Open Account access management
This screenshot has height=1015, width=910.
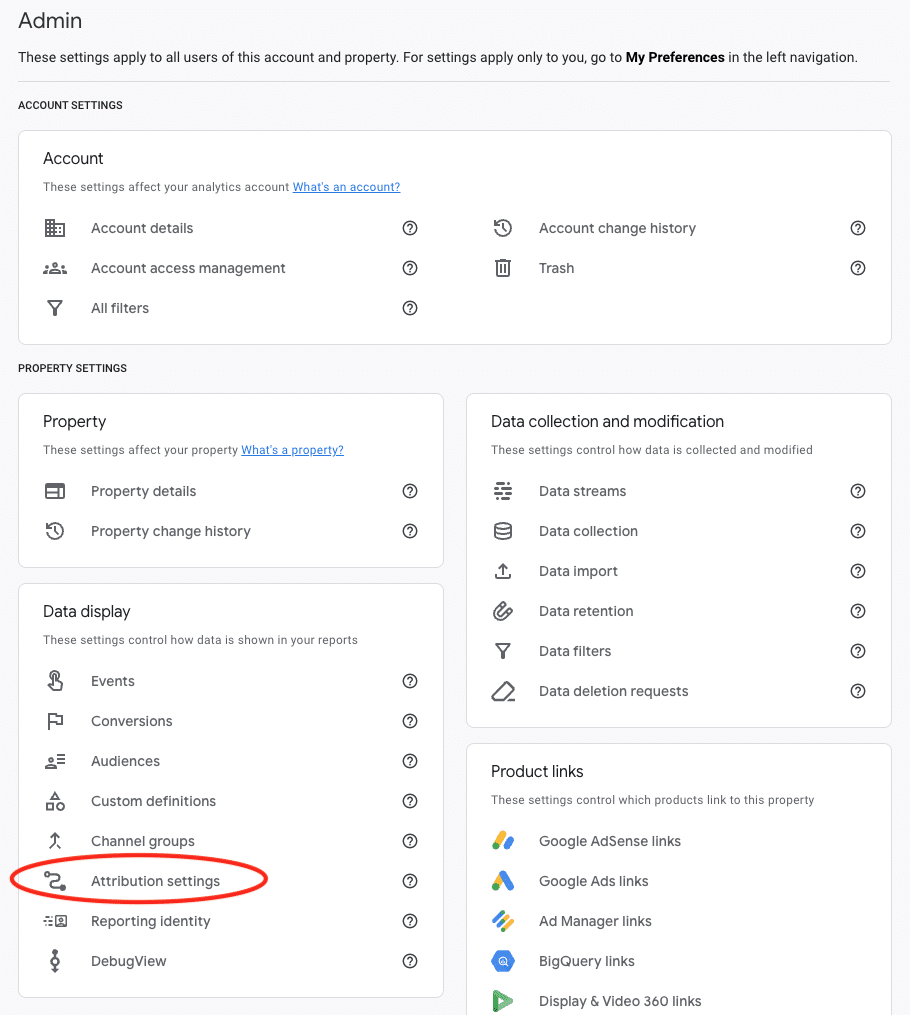186,268
